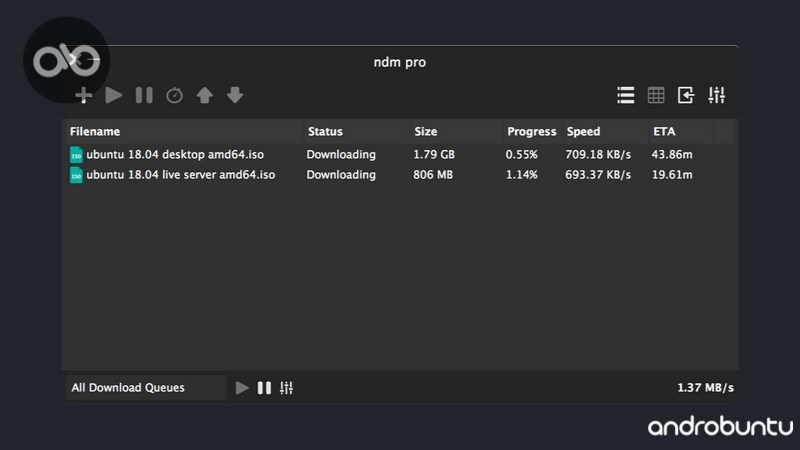Image resolution: width=800 pixels, height=450 pixels.
Task: Click the 0.55% progress value
Action: point(521,155)
